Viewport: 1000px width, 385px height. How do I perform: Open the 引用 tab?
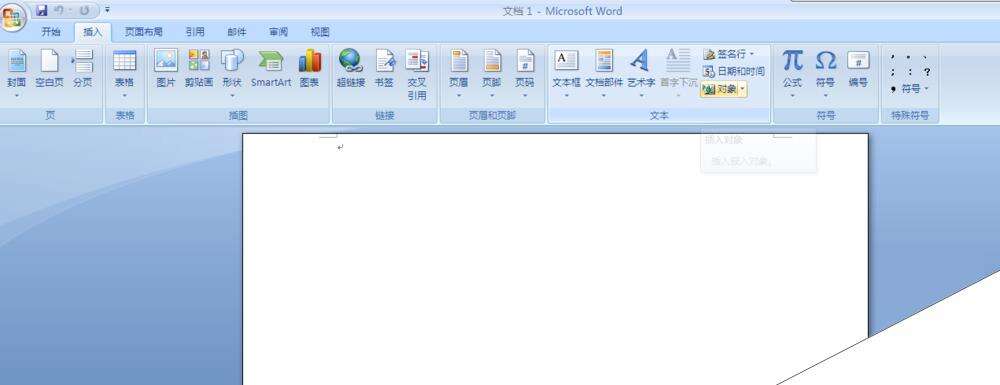pyautogui.click(x=195, y=32)
